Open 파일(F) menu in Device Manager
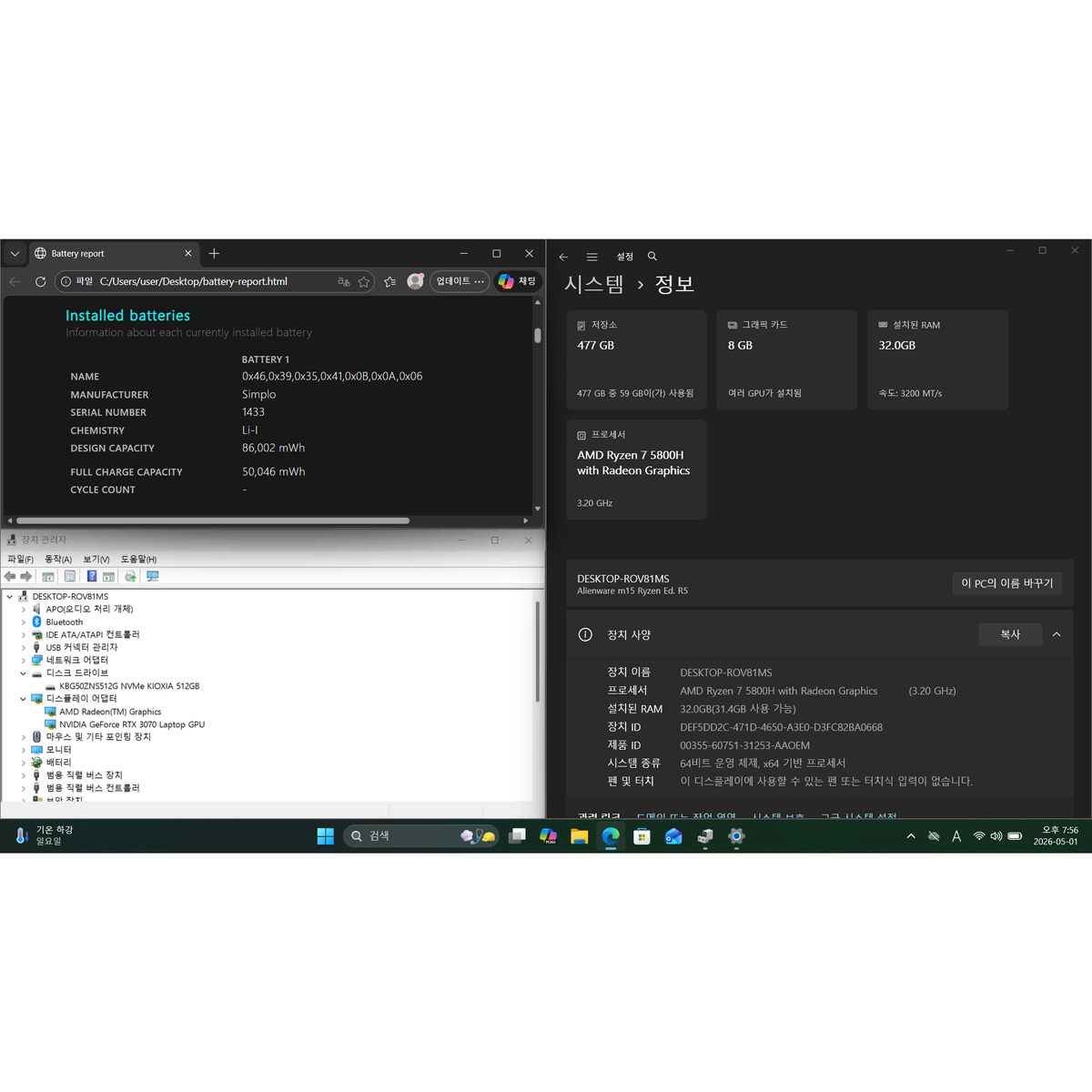This screenshot has width=1092, height=1092. pos(20,560)
